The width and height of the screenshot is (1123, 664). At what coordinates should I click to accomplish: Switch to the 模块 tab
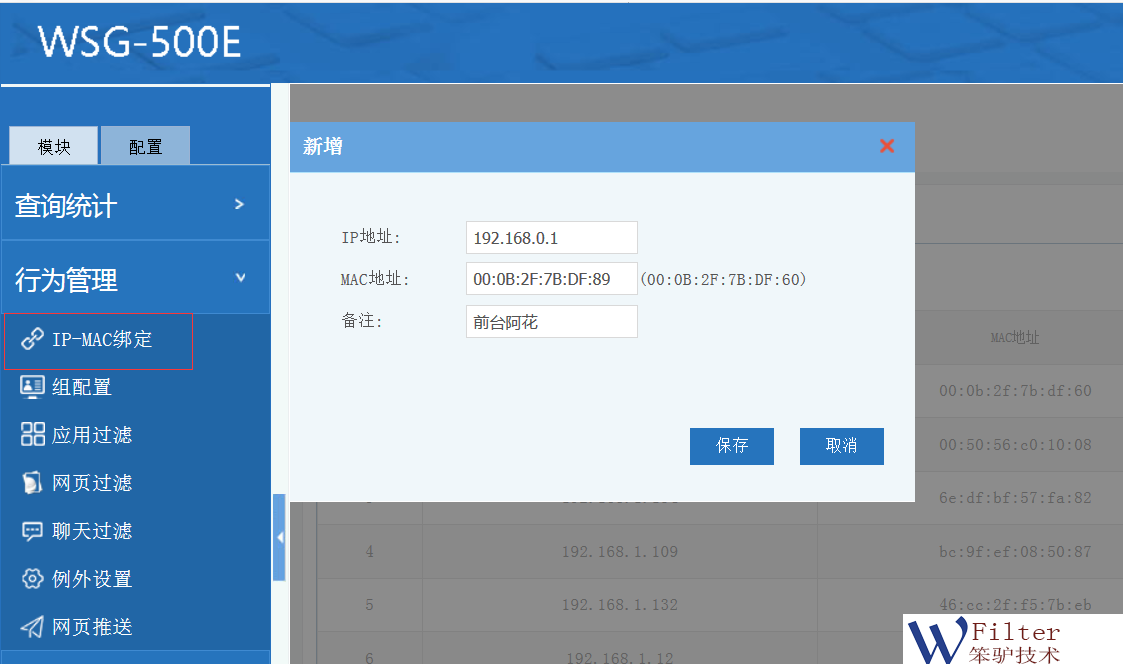[x=54, y=146]
